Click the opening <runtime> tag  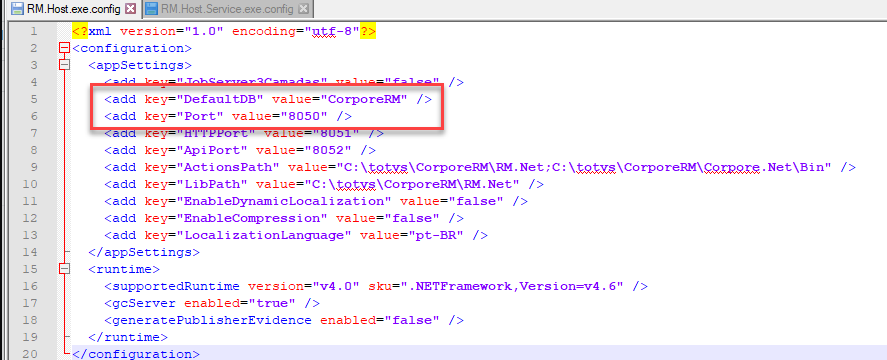pyautogui.click(x=124, y=269)
